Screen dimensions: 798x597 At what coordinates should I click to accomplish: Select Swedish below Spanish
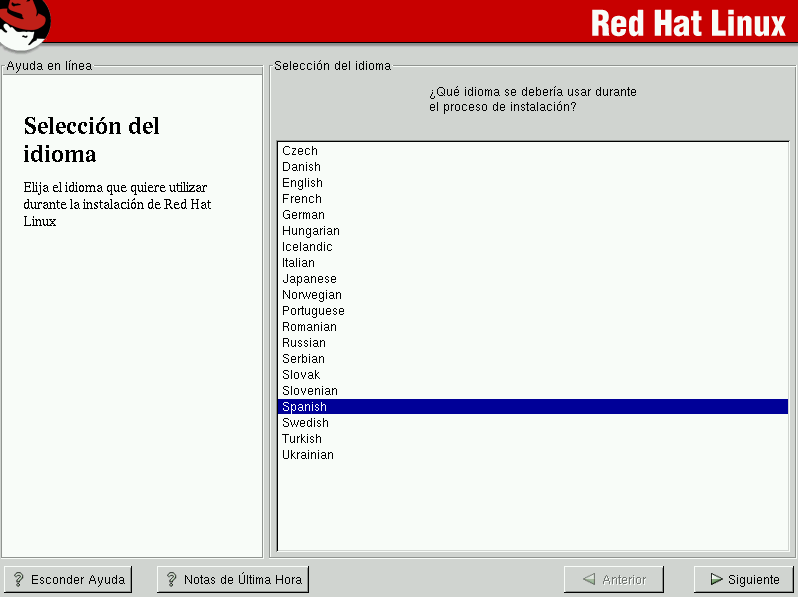305,423
